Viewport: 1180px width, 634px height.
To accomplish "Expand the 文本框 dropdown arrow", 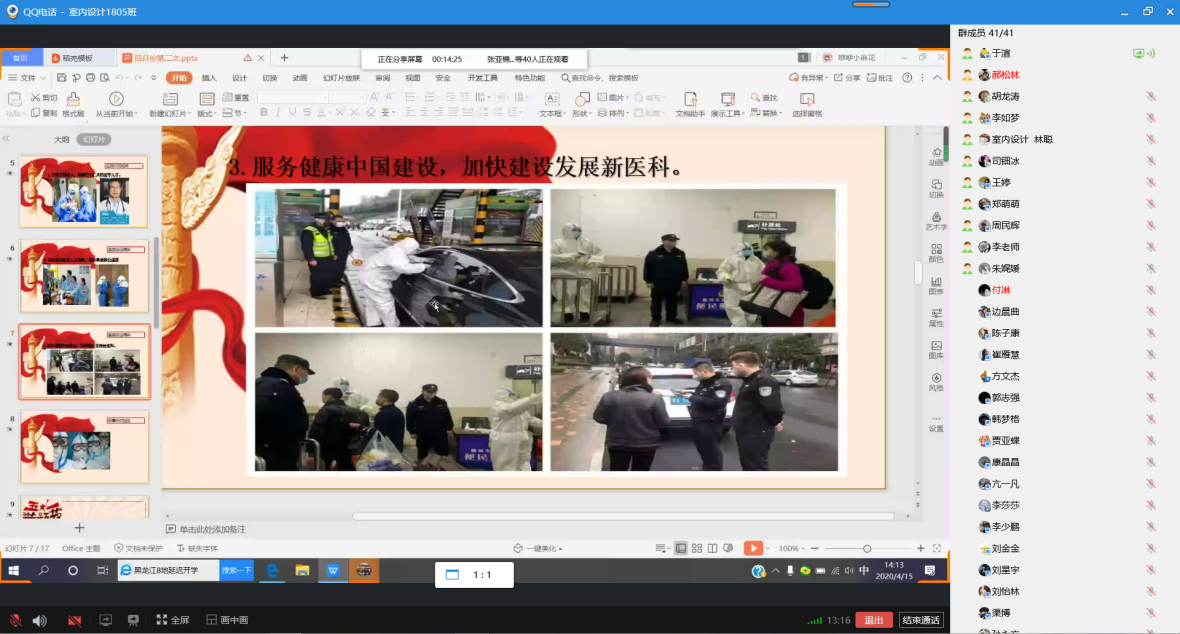I will pyautogui.click(x=565, y=114).
